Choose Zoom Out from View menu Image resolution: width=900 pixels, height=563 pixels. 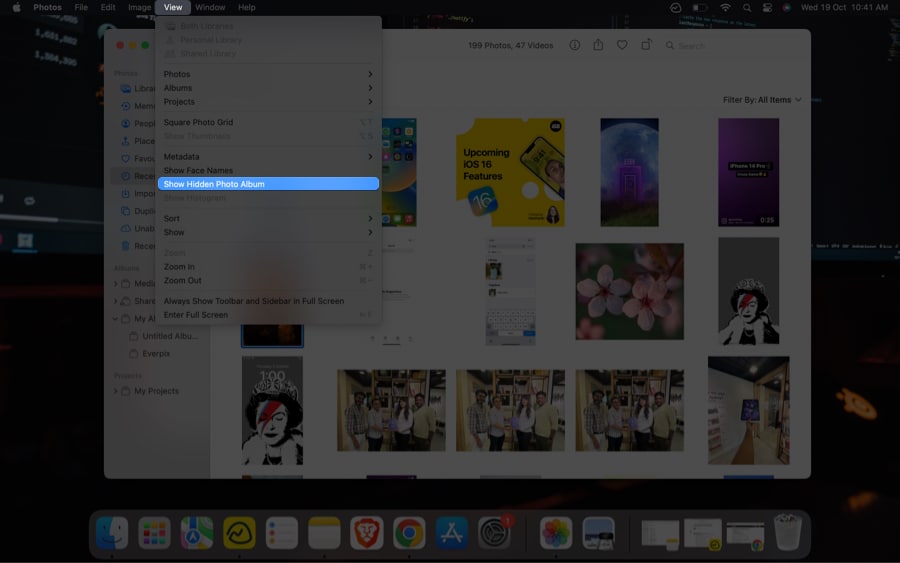coord(268,281)
